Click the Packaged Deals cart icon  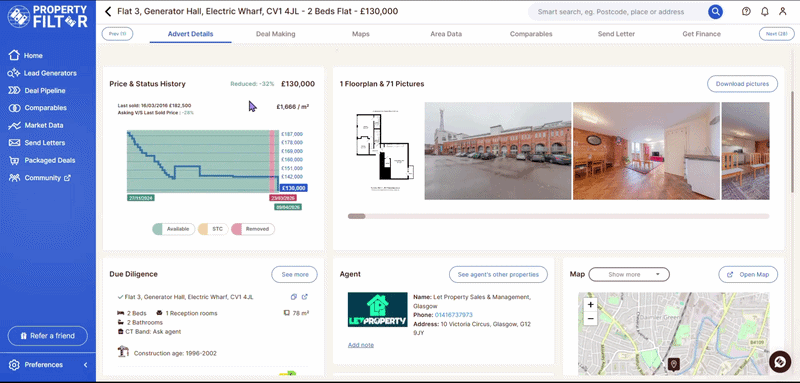coord(14,160)
